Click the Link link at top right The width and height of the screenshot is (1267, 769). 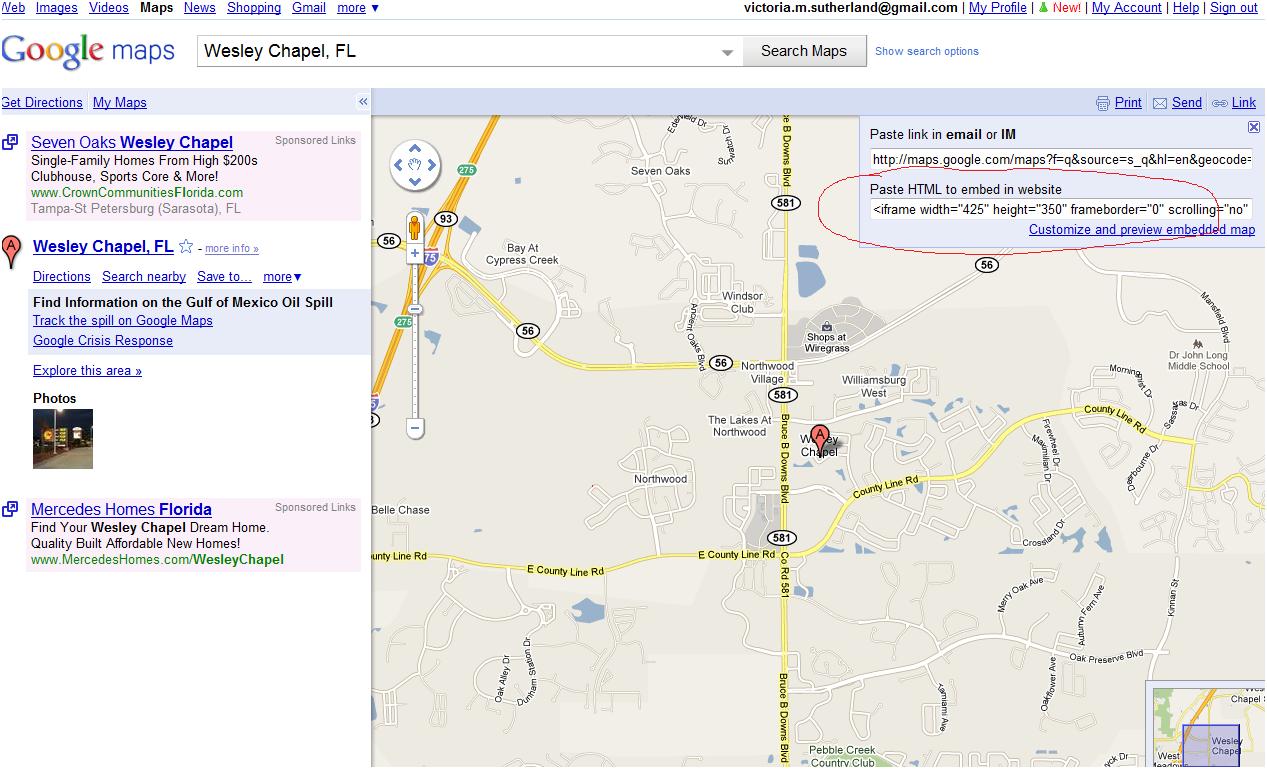[1244, 103]
